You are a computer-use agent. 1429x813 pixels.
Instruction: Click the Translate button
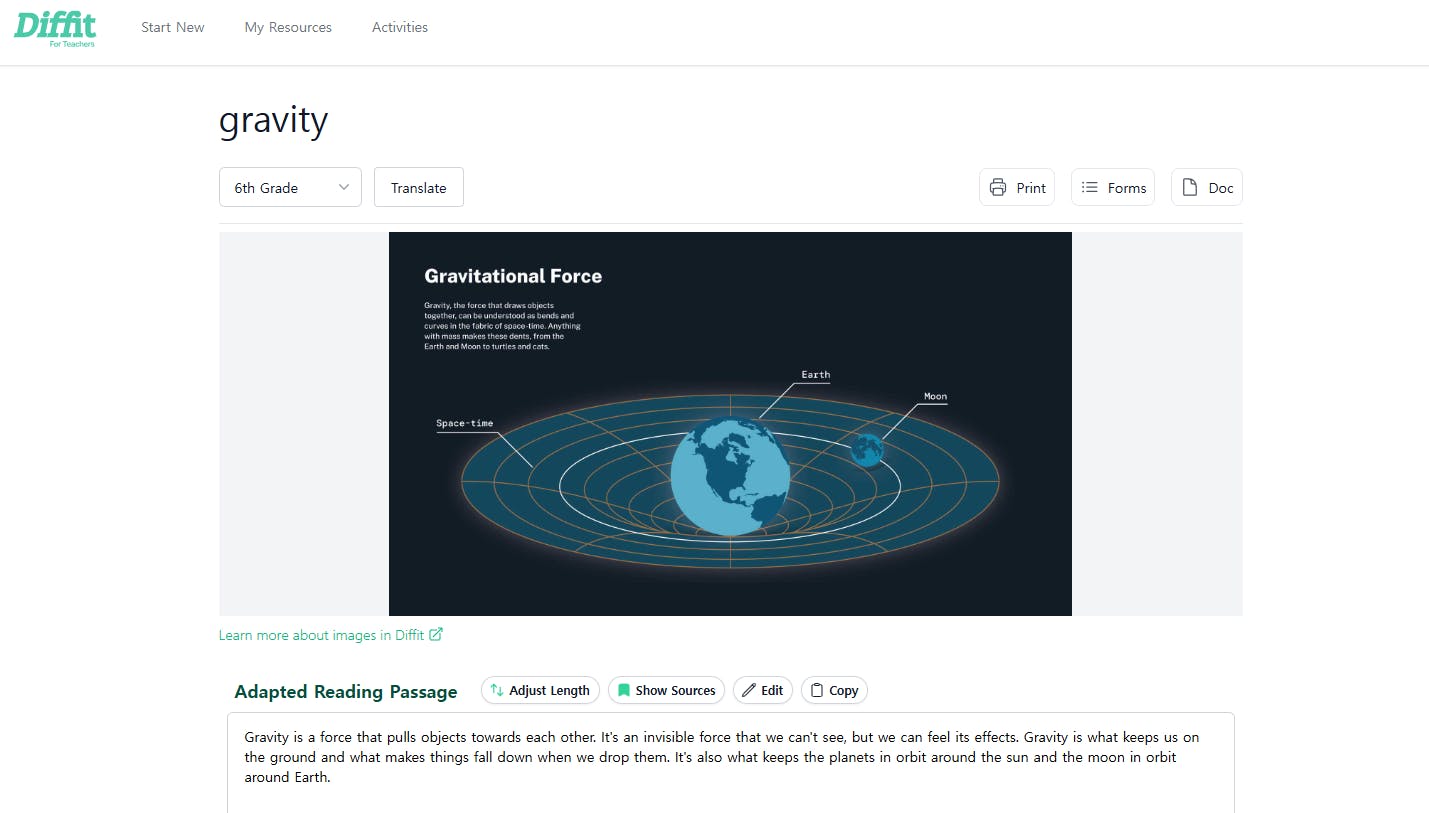point(419,187)
